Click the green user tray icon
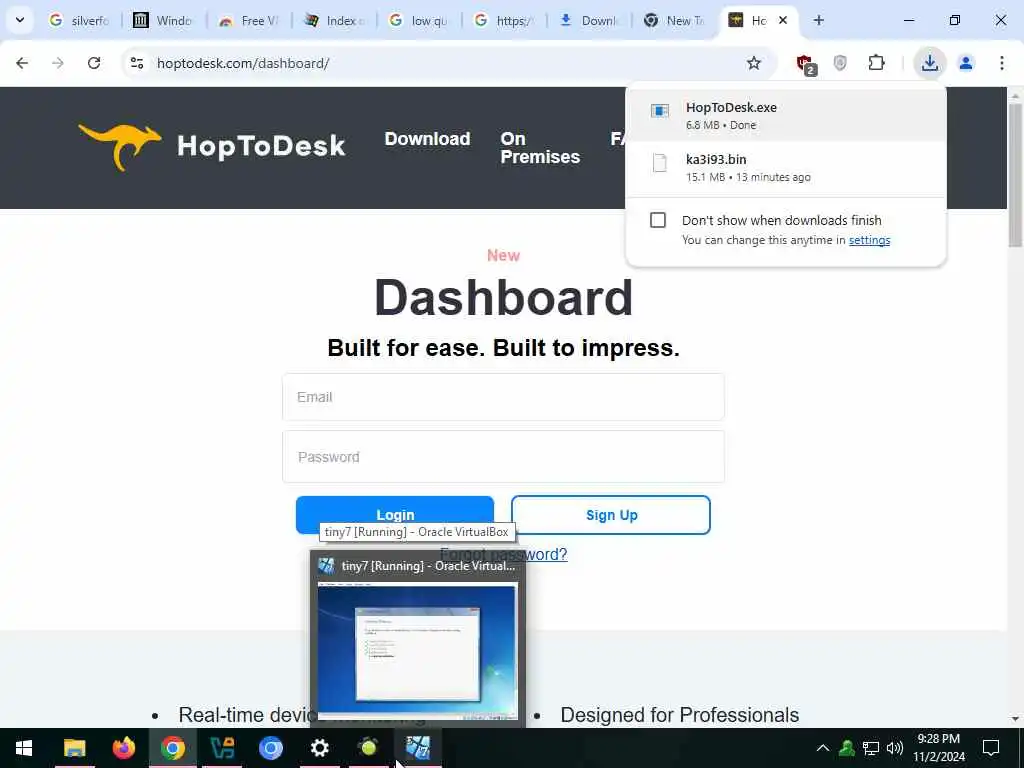Viewport: 1024px width, 768px height. [x=847, y=748]
